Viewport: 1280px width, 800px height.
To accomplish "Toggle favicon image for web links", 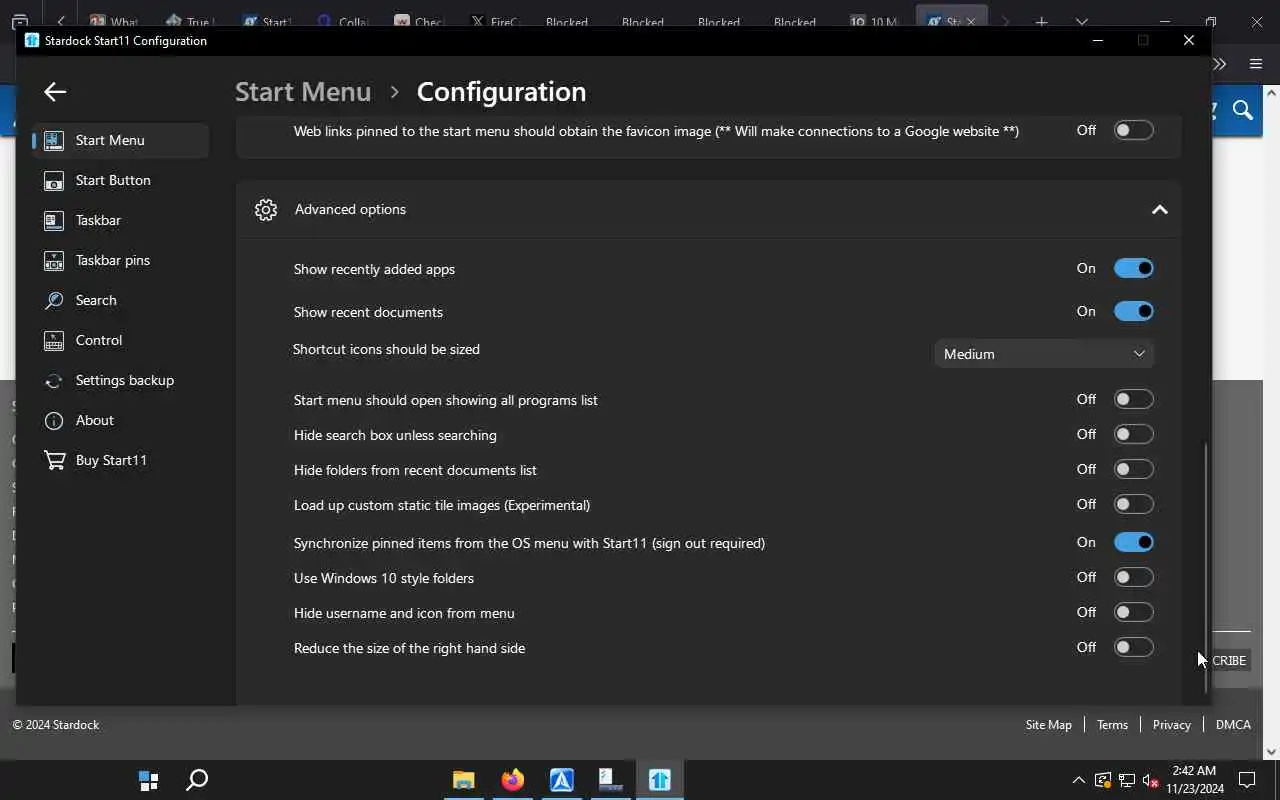I will tap(1133, 130).
